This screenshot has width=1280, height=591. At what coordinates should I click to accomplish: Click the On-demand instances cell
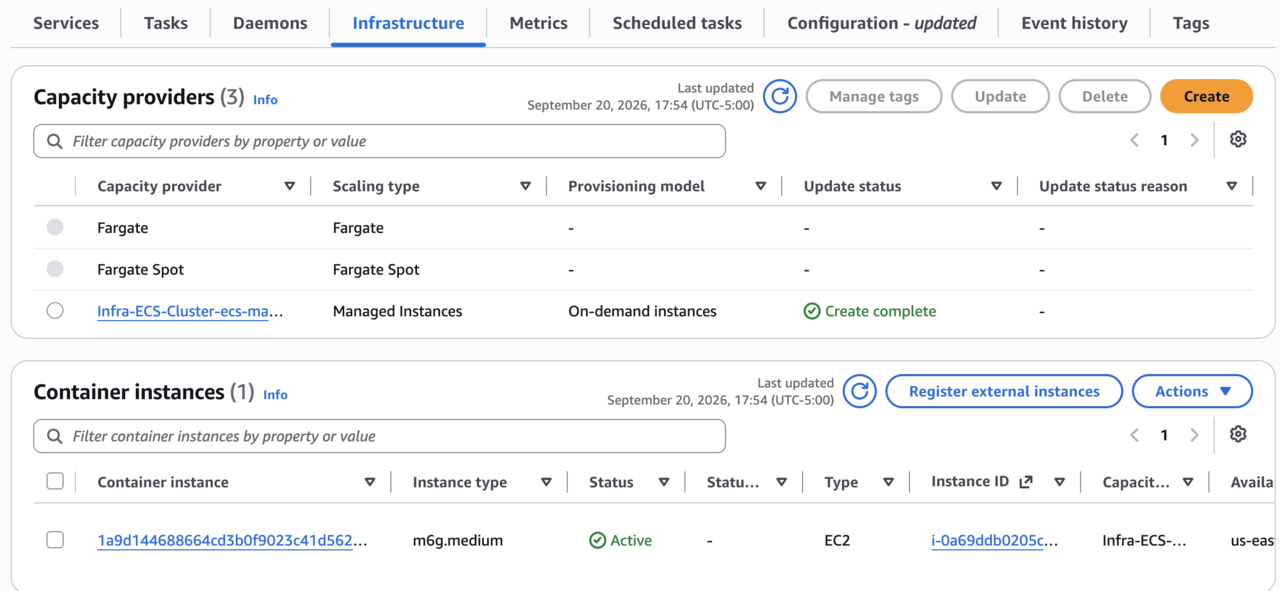click(642, 311)
